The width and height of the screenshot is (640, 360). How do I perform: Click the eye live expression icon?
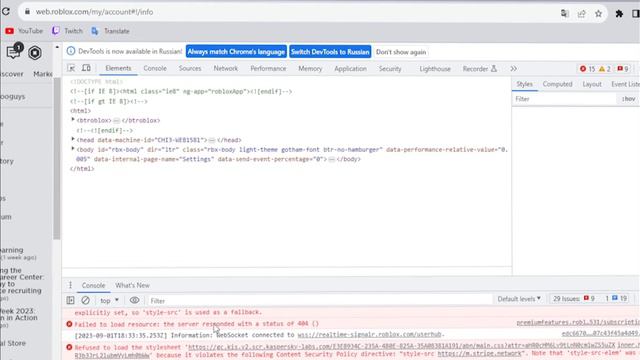[x=134, y=300]
